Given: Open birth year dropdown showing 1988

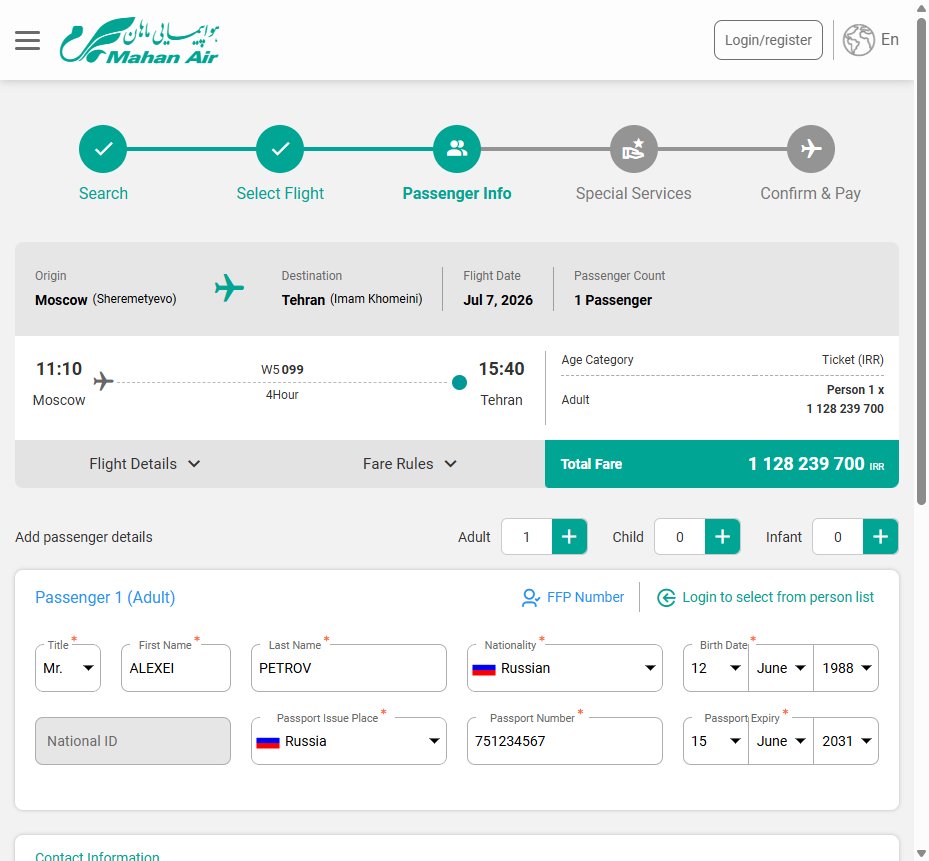Looking at the screenshot, I should tap(846, 668).
